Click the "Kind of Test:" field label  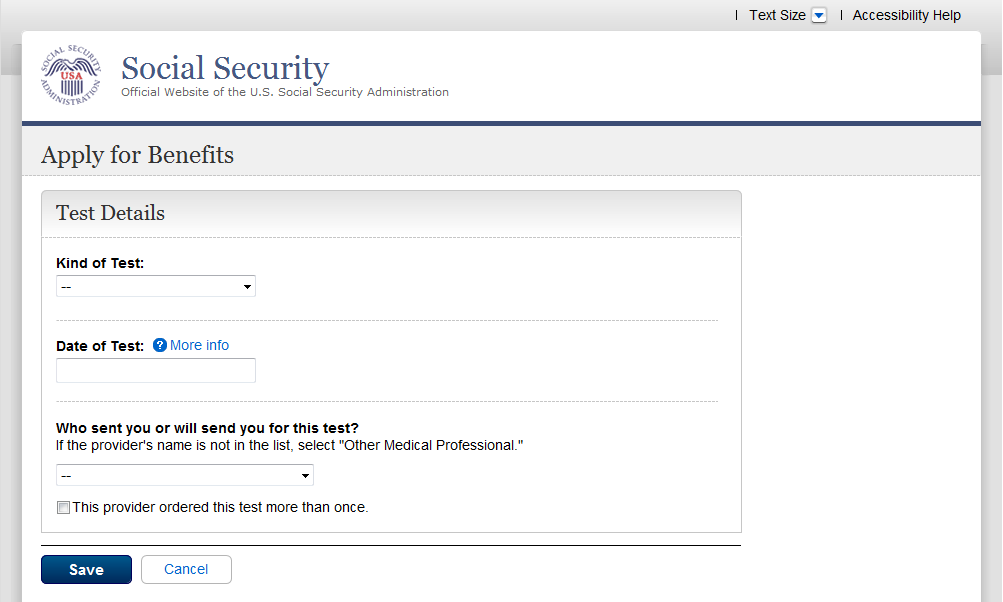click(x=100, y=263)
